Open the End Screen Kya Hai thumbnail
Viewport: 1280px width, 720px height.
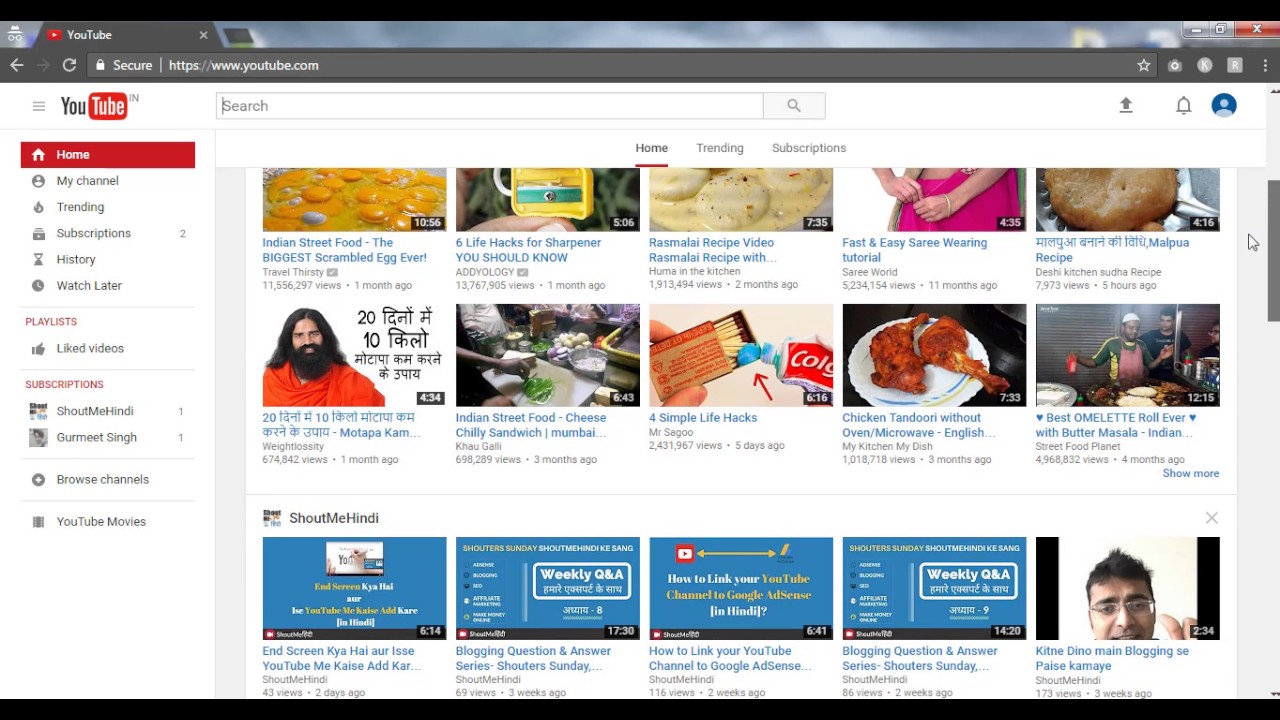(x=354, y=588)
